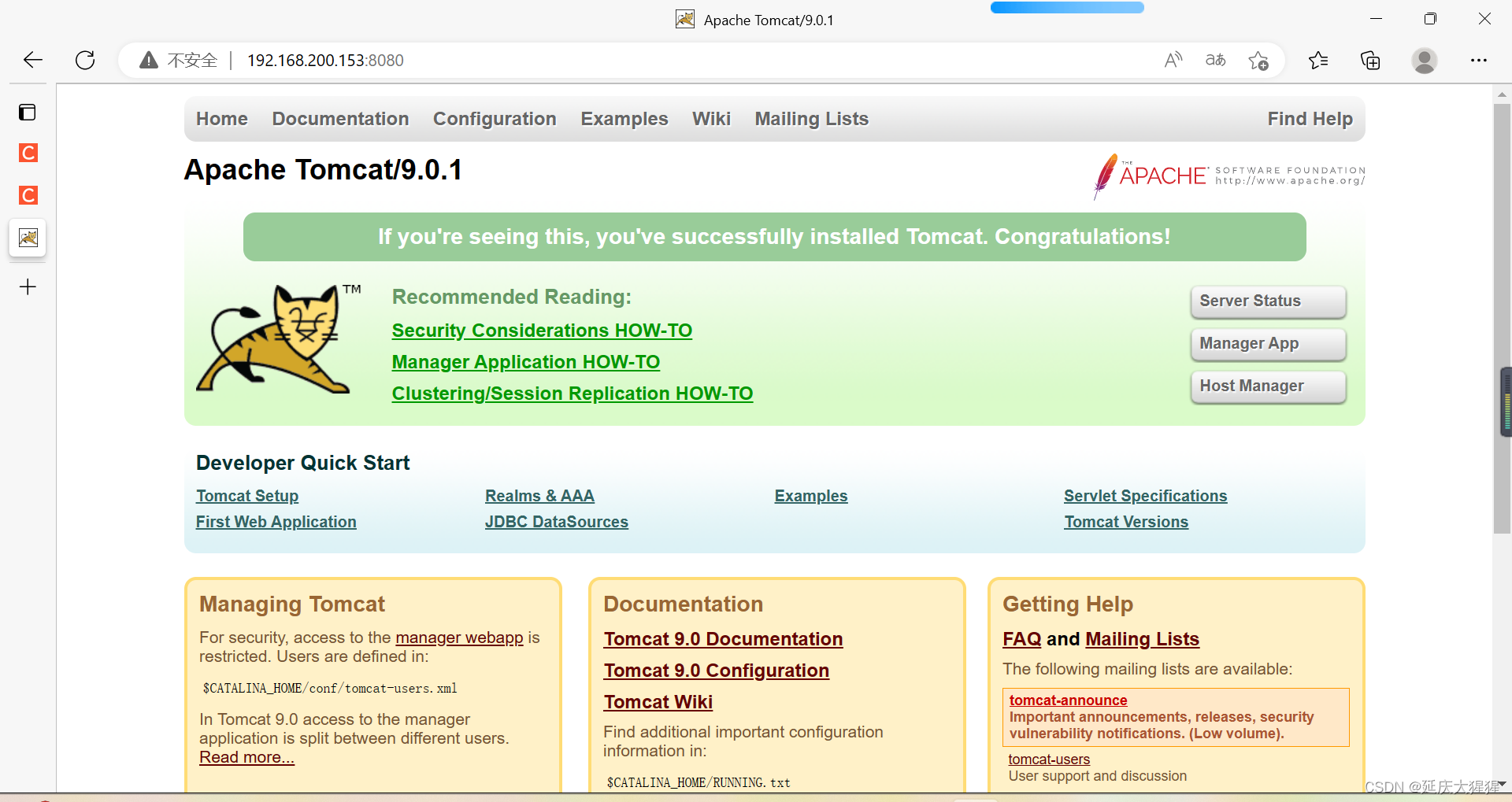Open the tomcat-users mailing list link

pos(1049,759)
